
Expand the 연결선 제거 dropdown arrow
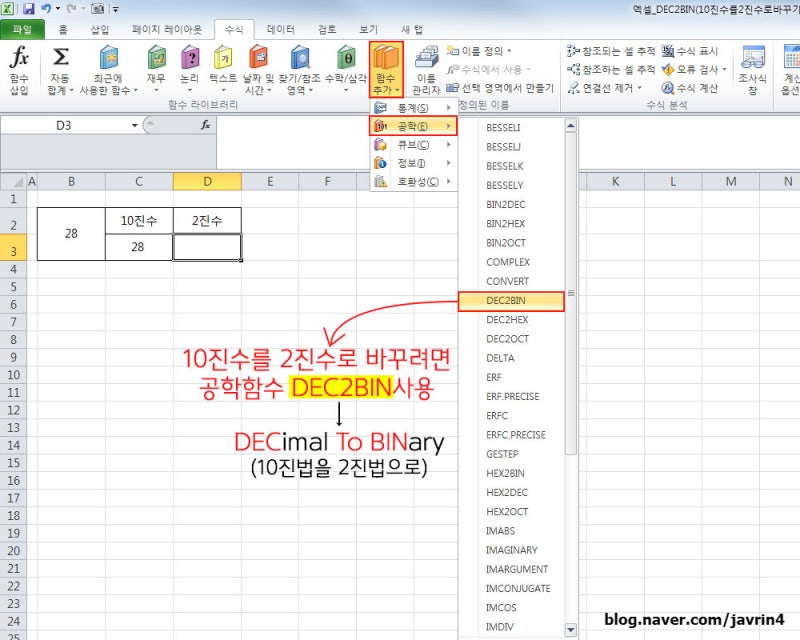coord(639,88)
